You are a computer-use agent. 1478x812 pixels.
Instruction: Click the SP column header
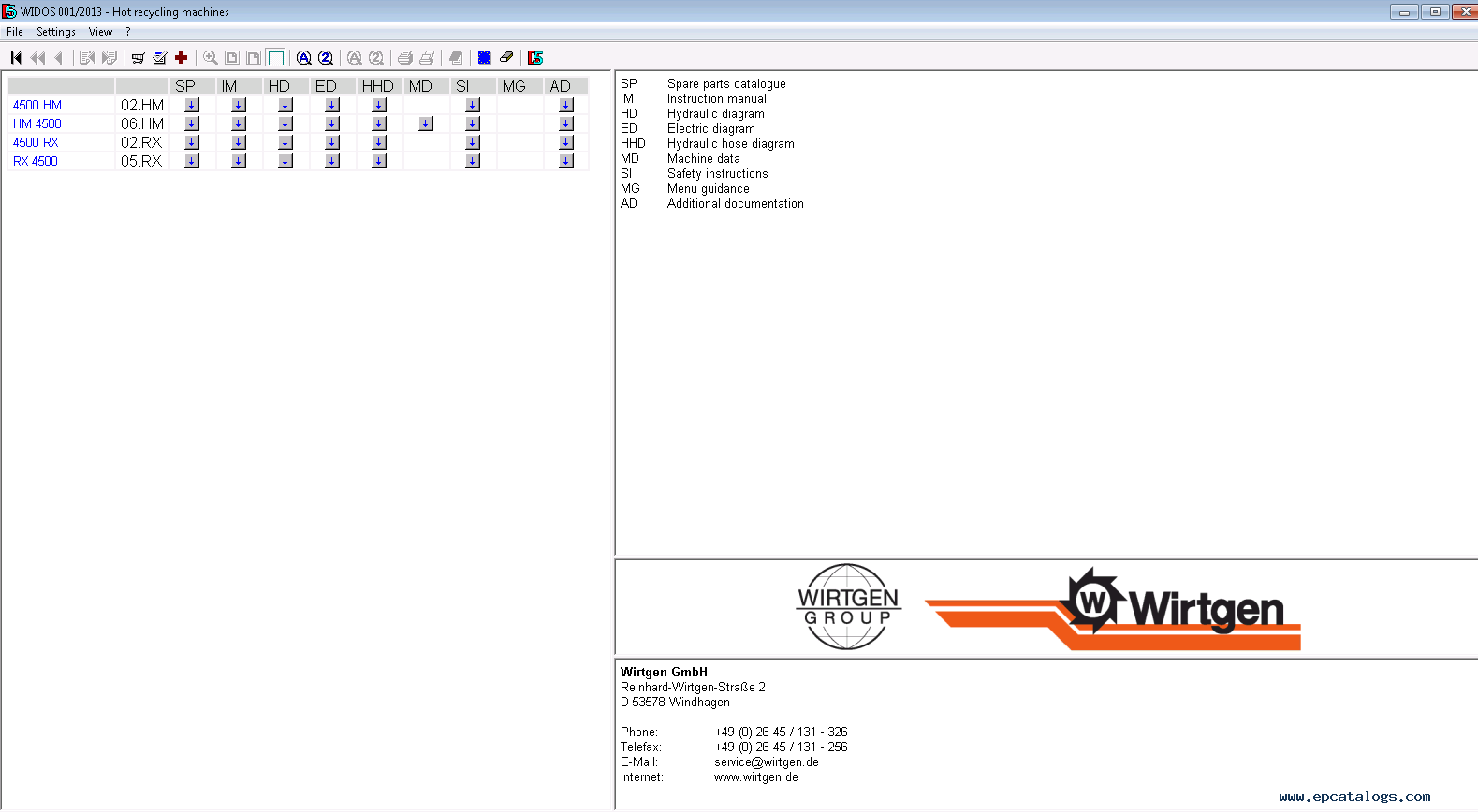(192, 86)
